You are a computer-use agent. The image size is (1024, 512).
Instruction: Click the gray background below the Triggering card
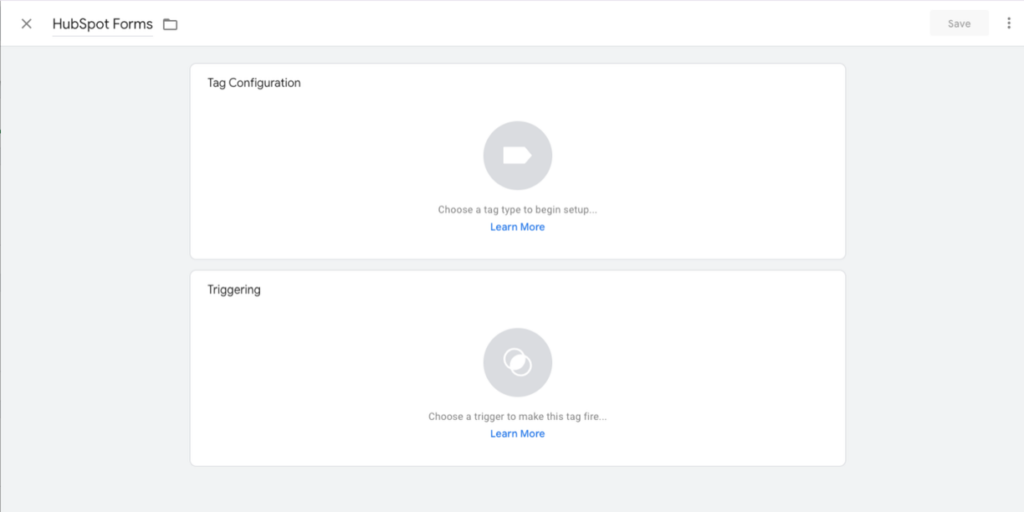(x=517, y=490)
